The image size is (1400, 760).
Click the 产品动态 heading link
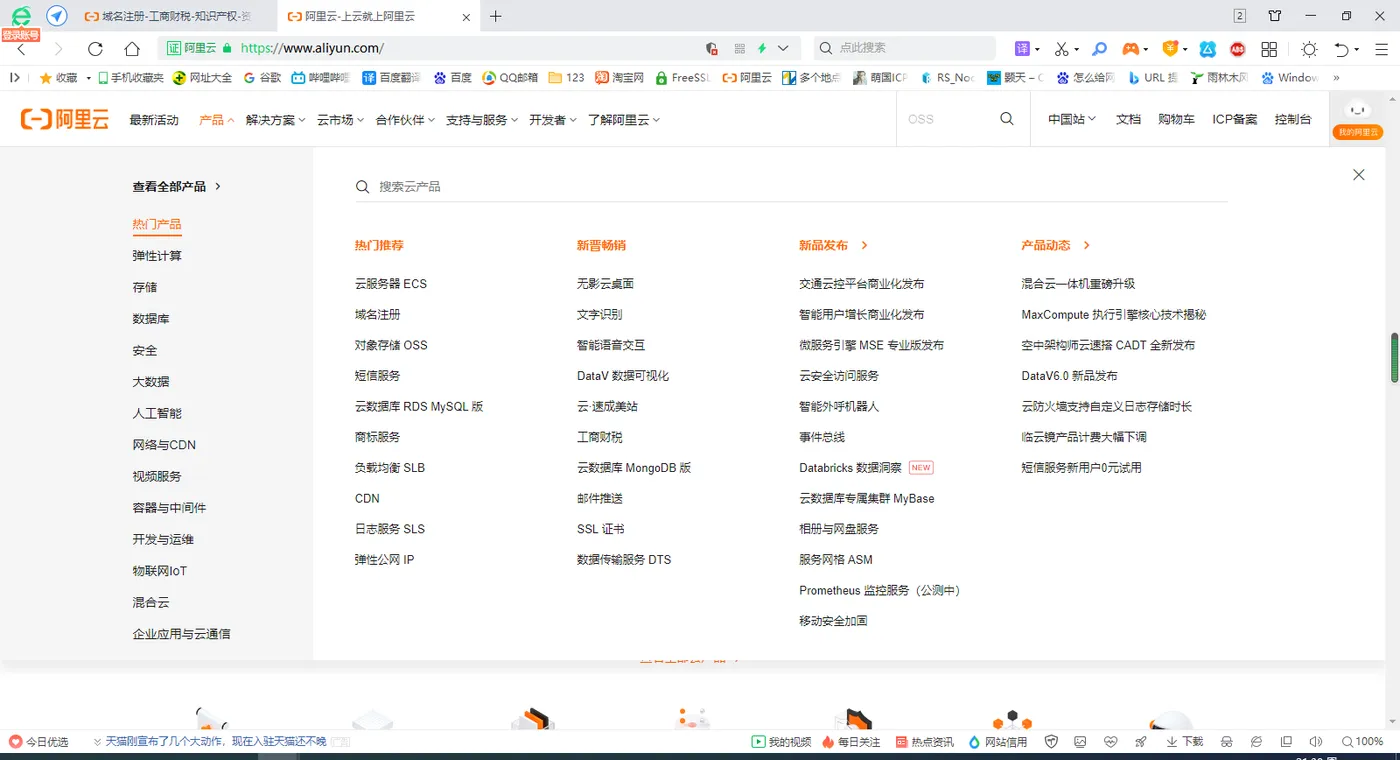(x=1055, y=245)
